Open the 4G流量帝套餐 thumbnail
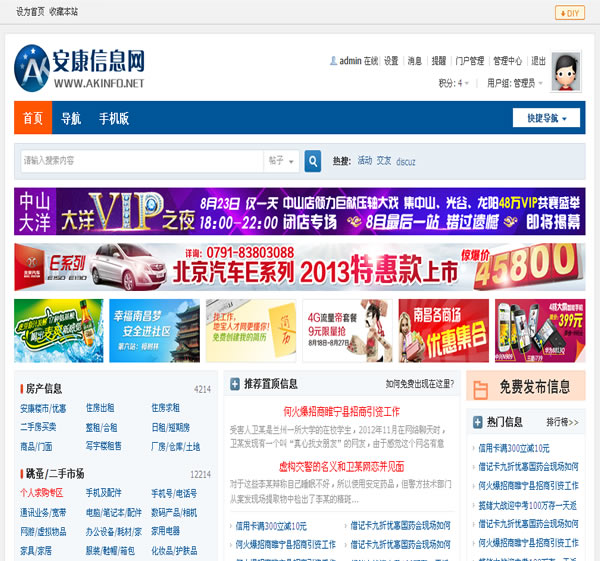The height and width of the screenshot is (561, 600). tap(347, 331)
